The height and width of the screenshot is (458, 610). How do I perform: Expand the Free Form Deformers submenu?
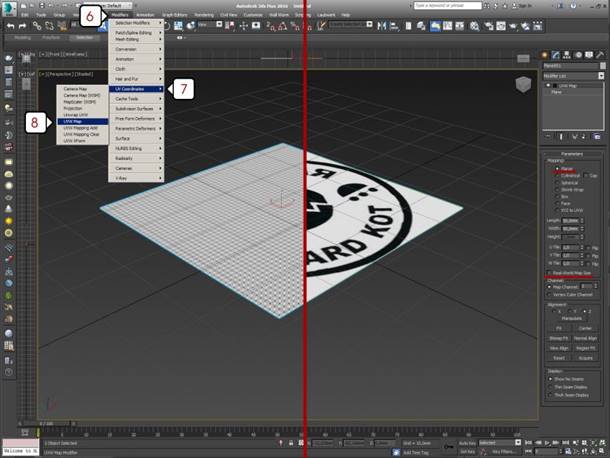coord(136,119)
